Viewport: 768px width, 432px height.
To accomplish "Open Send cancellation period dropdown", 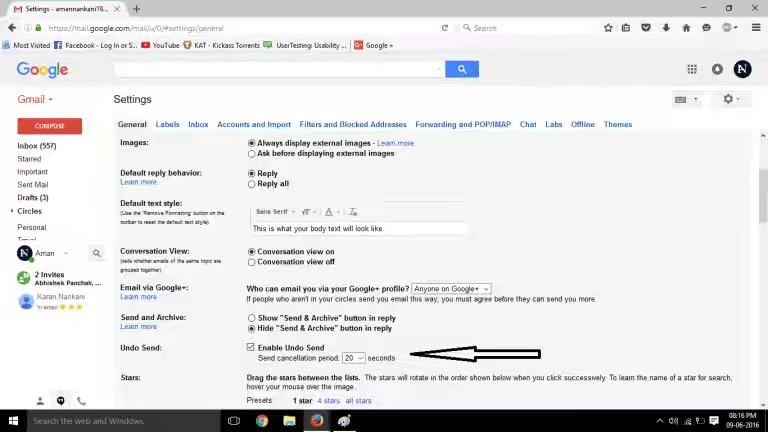I will pyautogui.click(x=353, y=358).
